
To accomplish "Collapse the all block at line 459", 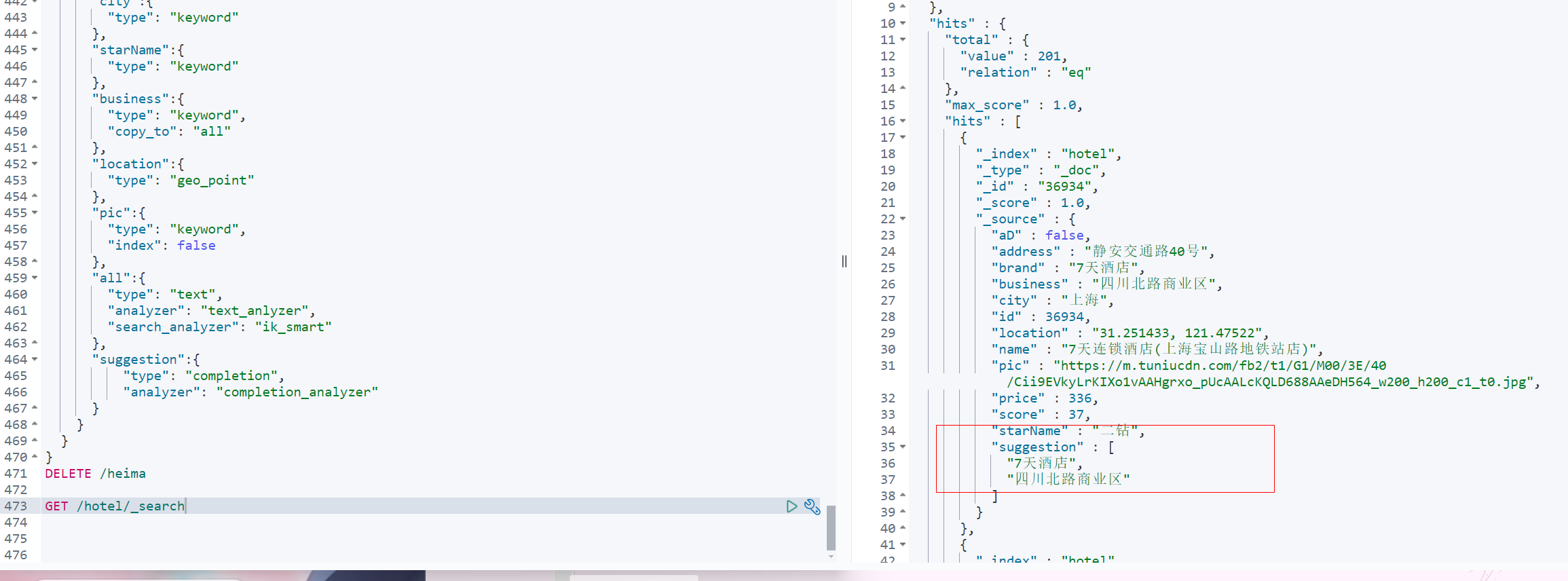I will click(x=35, y=278).
